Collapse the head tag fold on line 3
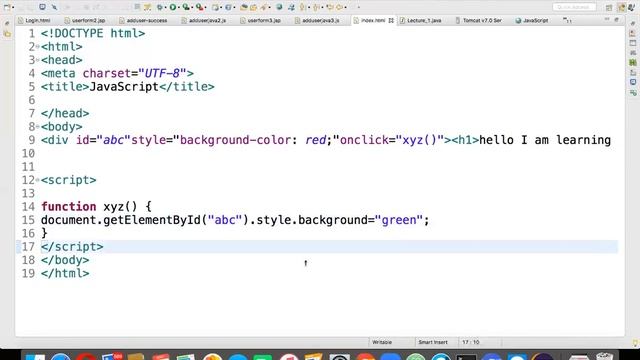This screenshot has width=640, height=360. click(38, 60)
